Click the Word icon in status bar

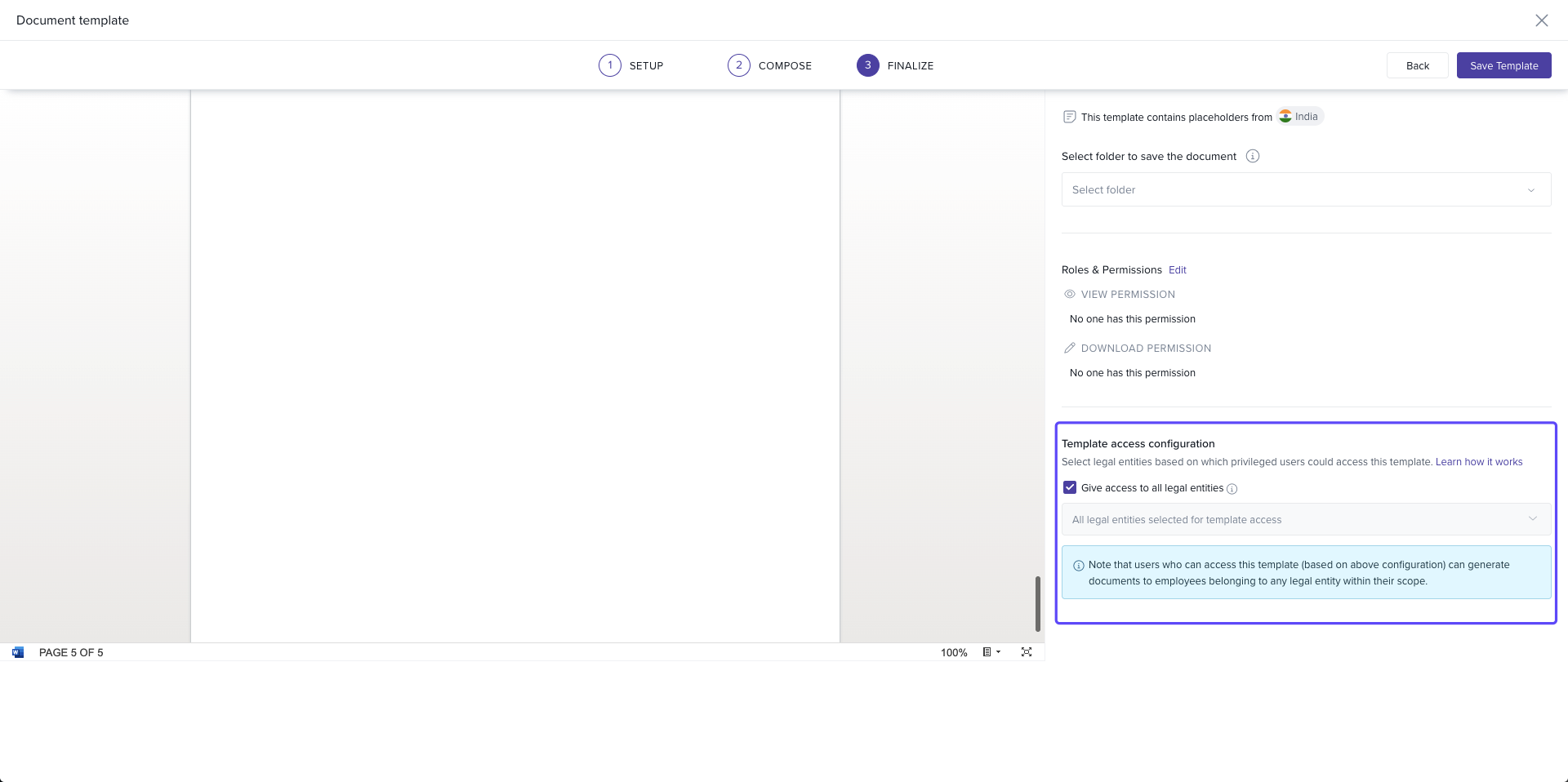click(x=18, y=652)
